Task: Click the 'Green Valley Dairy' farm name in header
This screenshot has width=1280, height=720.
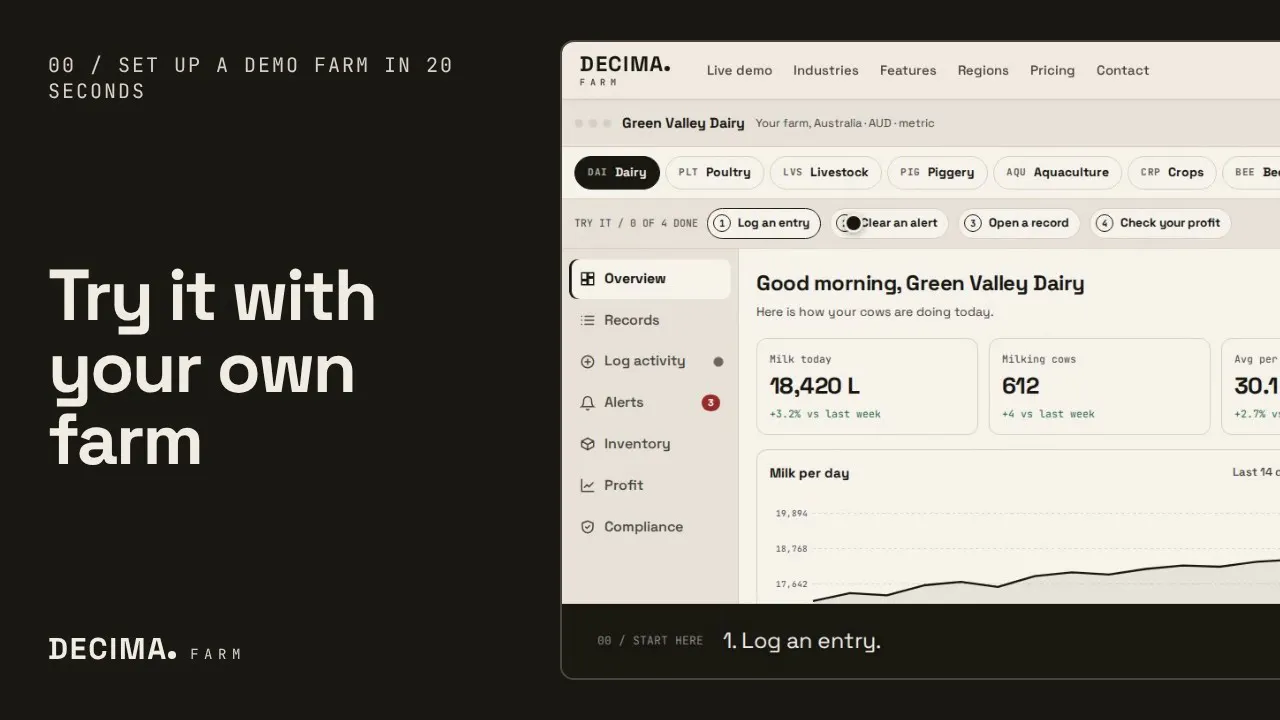Action: [x=683, y=123]
